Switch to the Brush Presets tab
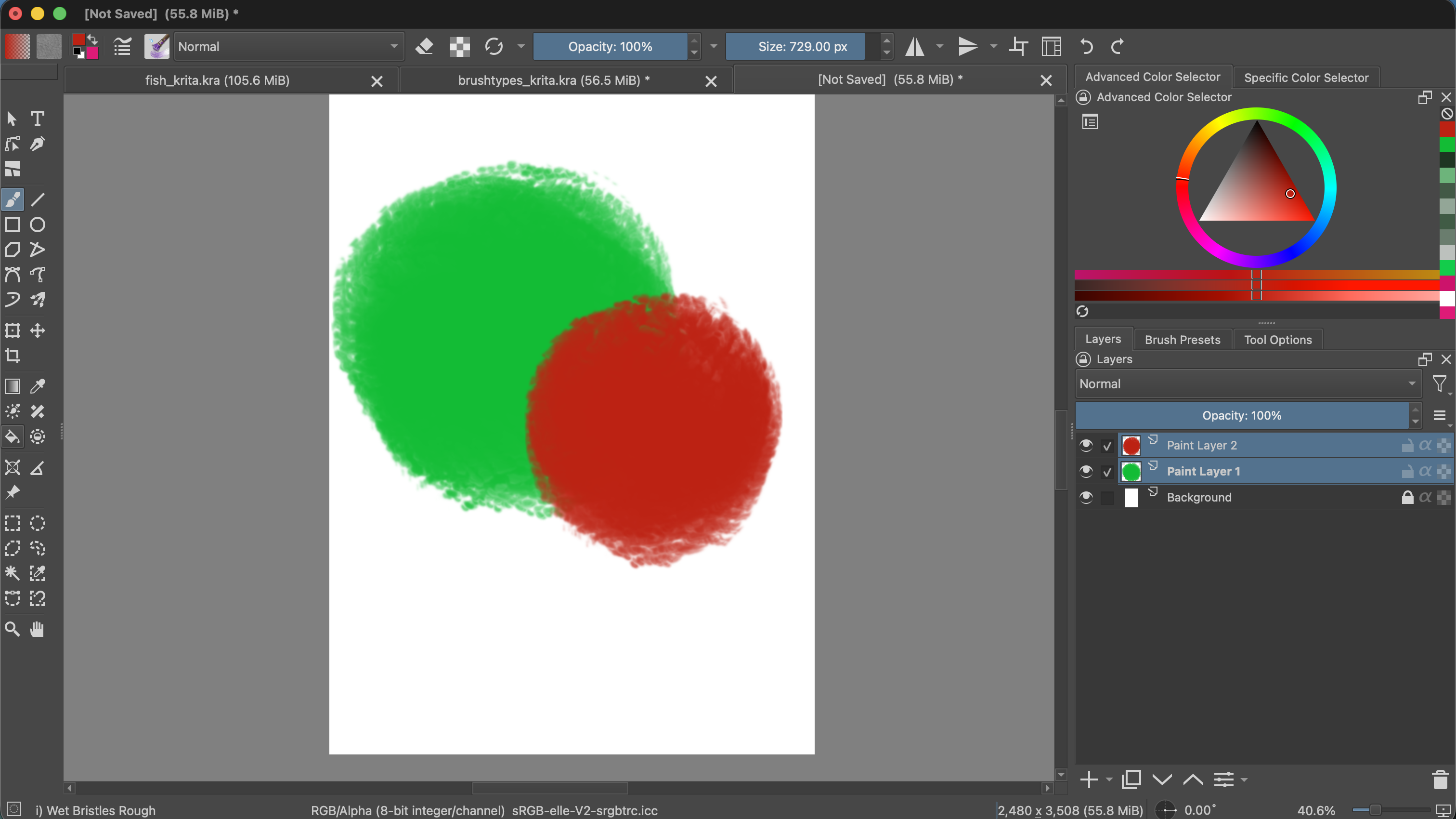1456x819 pixels. coord(1183,340)
